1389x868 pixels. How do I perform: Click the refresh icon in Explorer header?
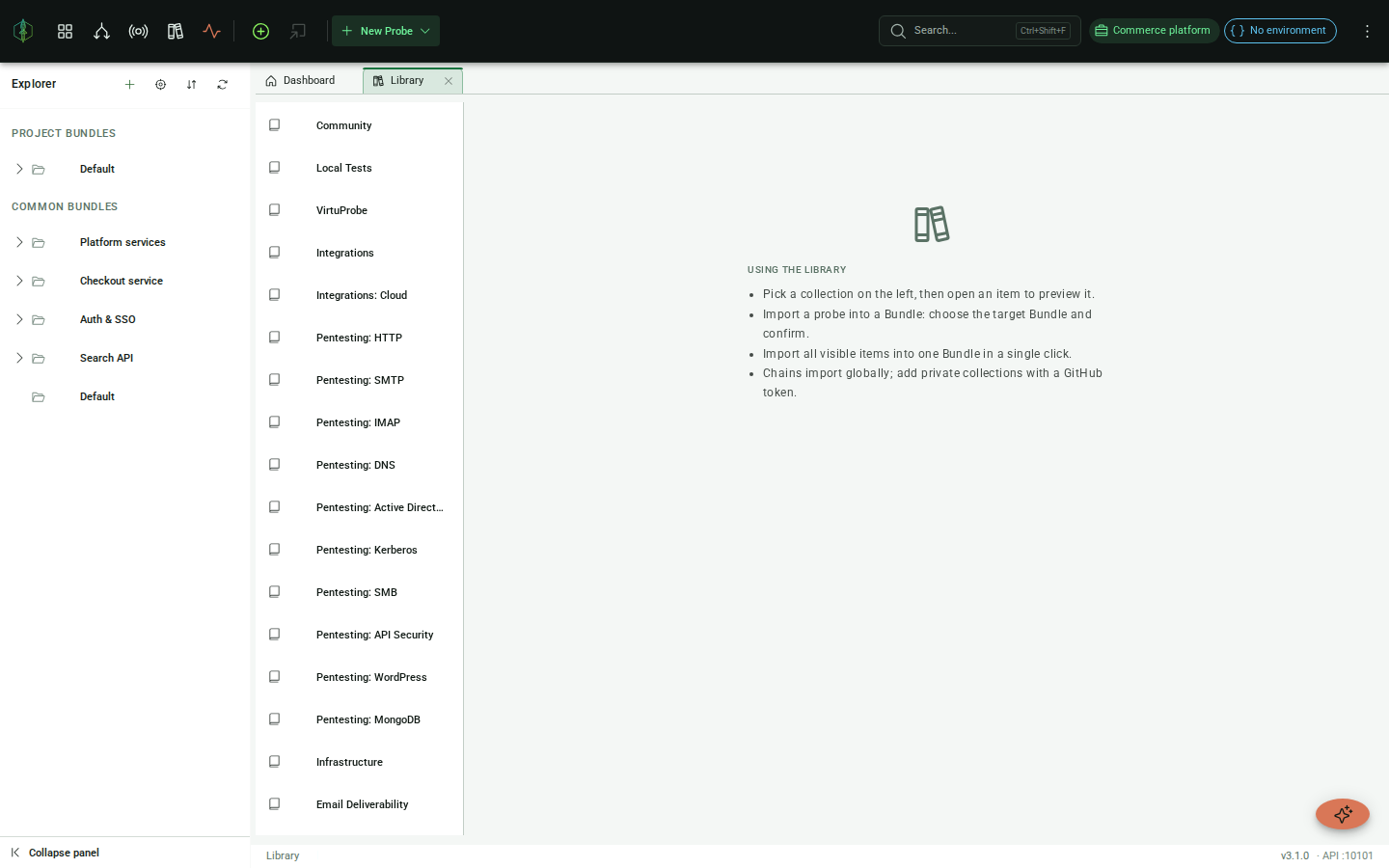(222, 84)
